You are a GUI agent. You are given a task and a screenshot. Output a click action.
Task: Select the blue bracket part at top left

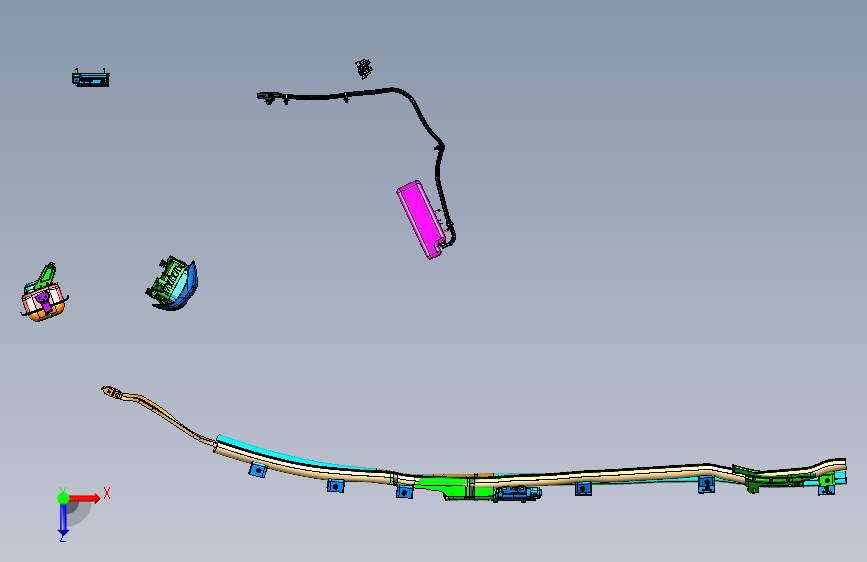coord(91,78)
